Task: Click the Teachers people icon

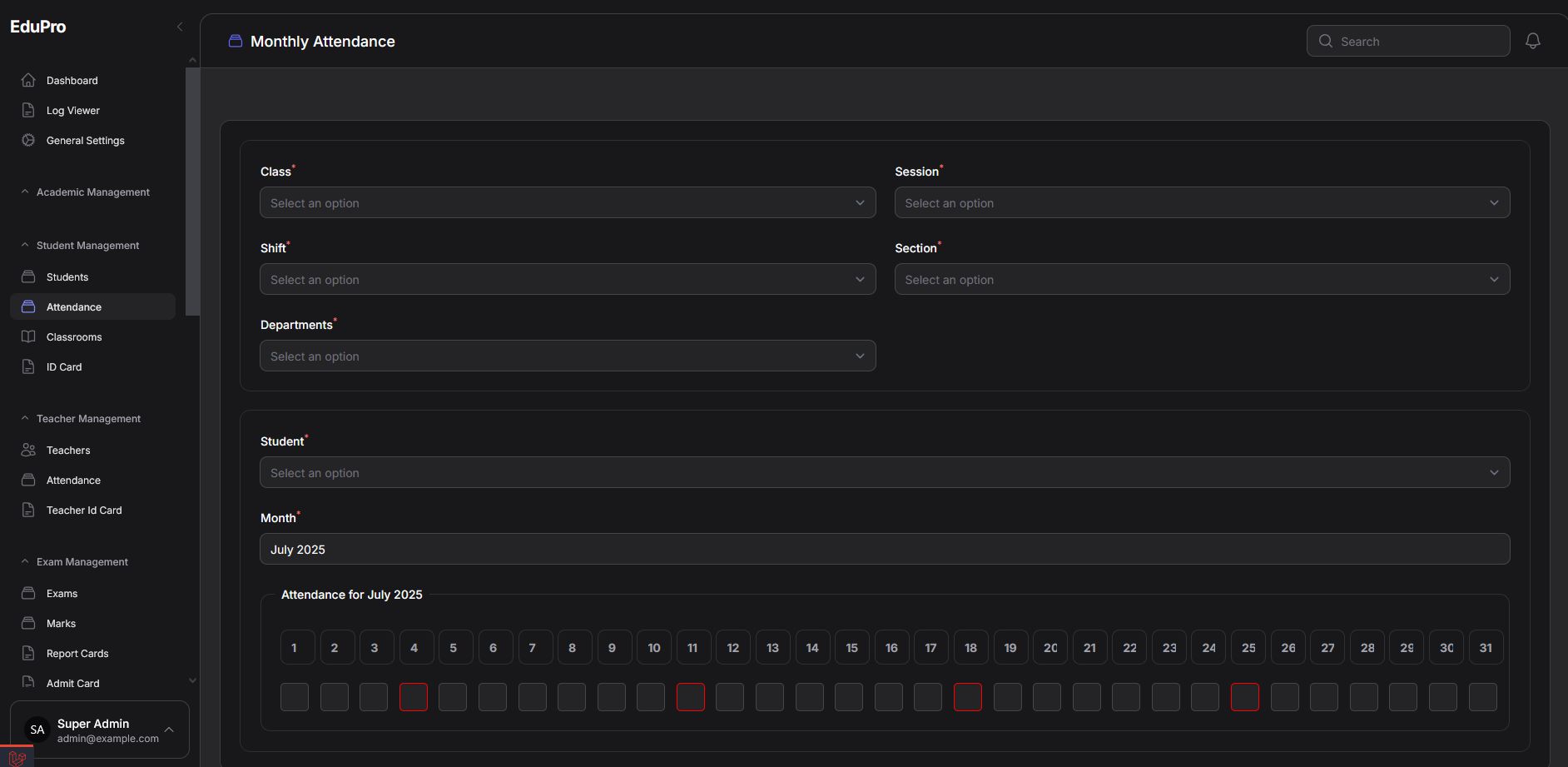Action: 28,450
